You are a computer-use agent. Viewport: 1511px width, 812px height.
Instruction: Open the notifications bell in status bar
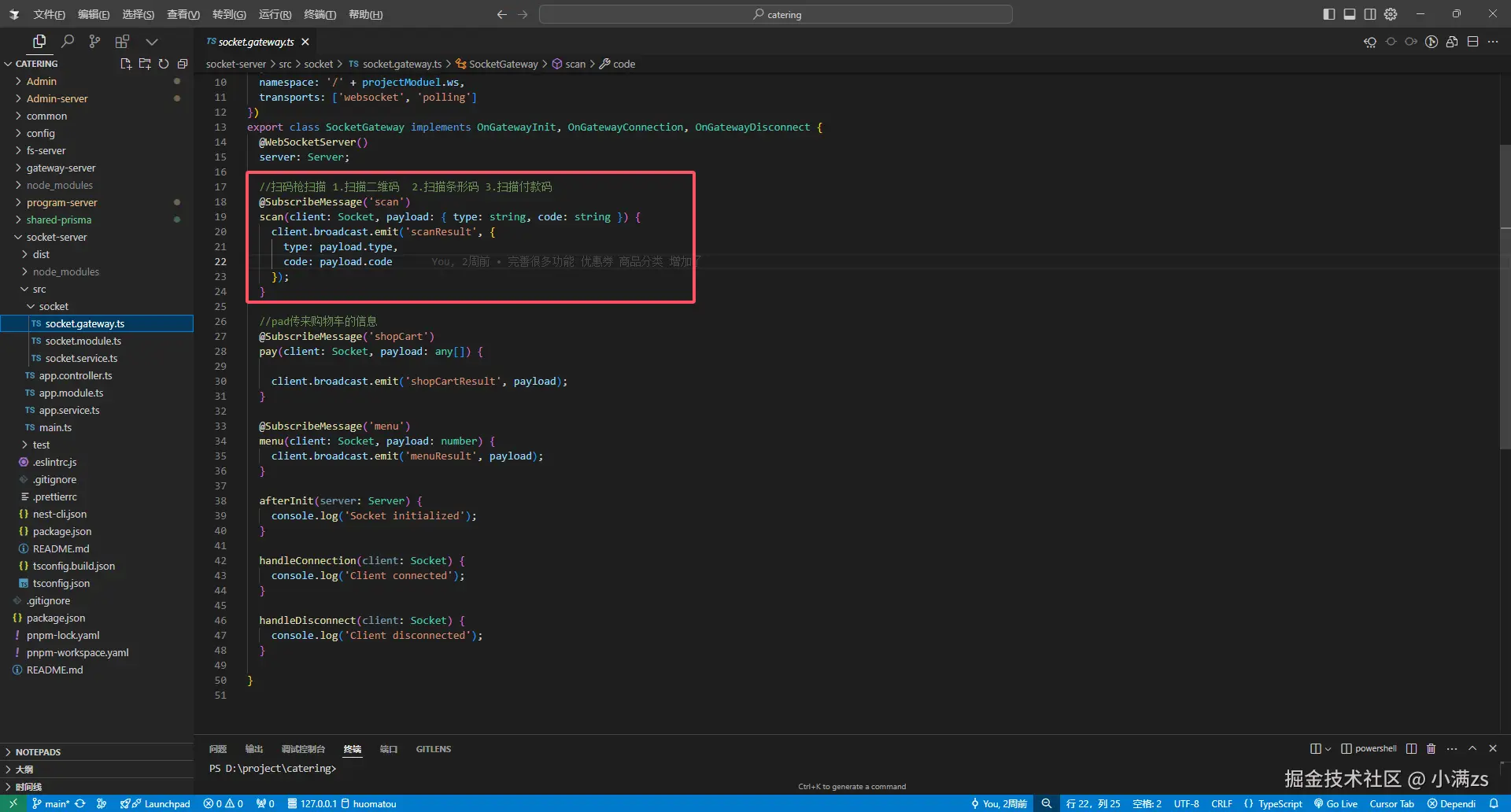pyautogui.click(x=1494, y=803)
